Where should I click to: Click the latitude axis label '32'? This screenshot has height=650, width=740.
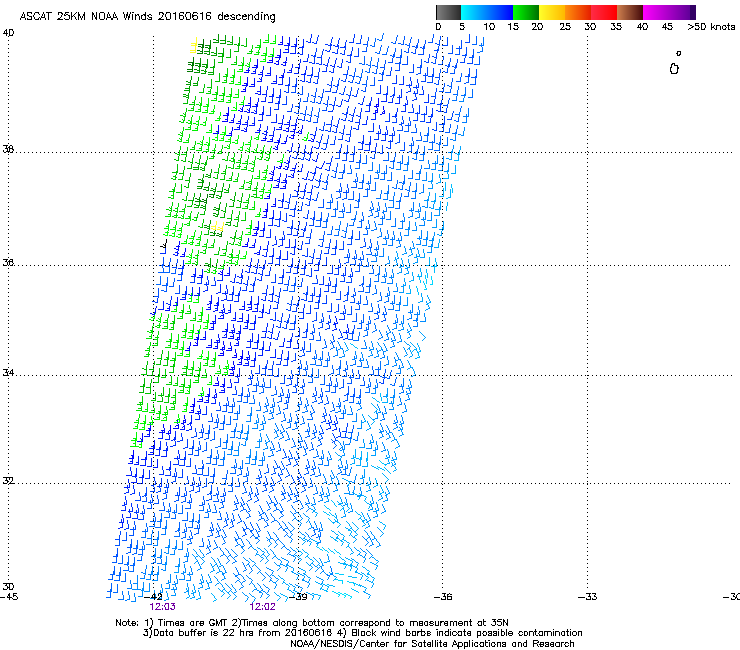point(8,481)
